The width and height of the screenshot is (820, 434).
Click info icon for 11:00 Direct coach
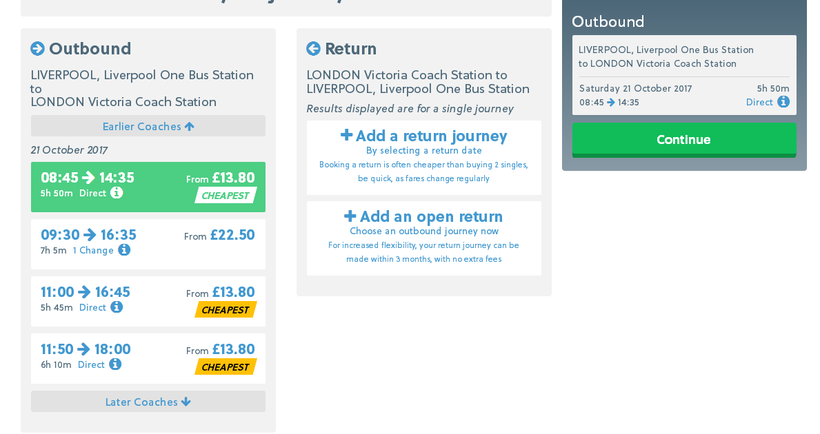pyautogui.click(x=116, y=307)
